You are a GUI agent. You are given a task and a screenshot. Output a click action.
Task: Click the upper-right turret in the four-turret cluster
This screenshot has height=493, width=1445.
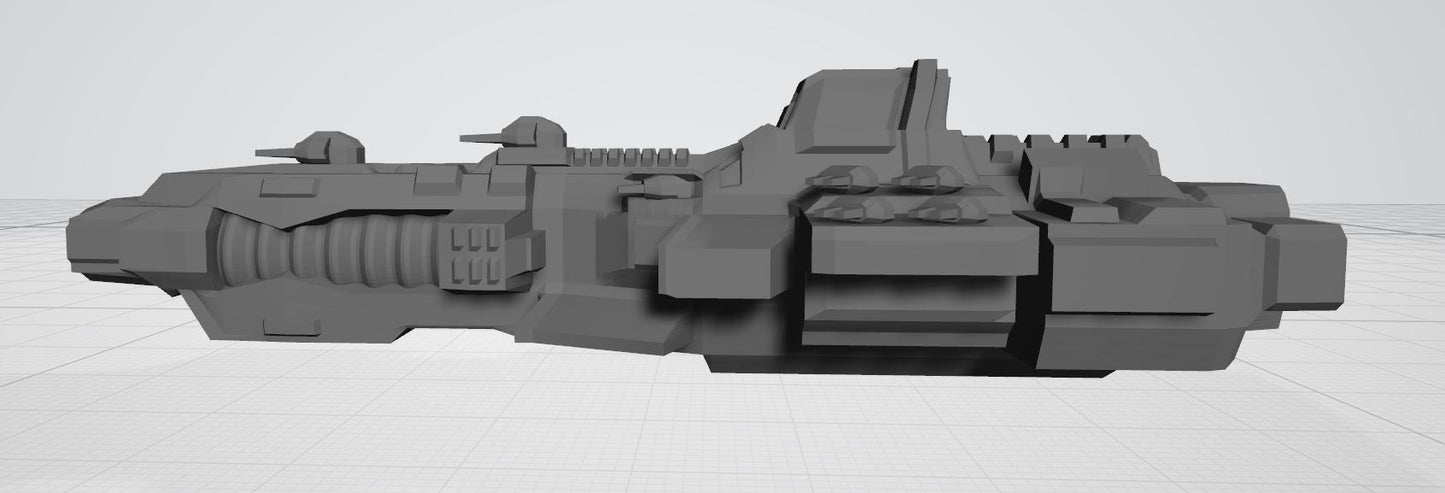(928, 177)
